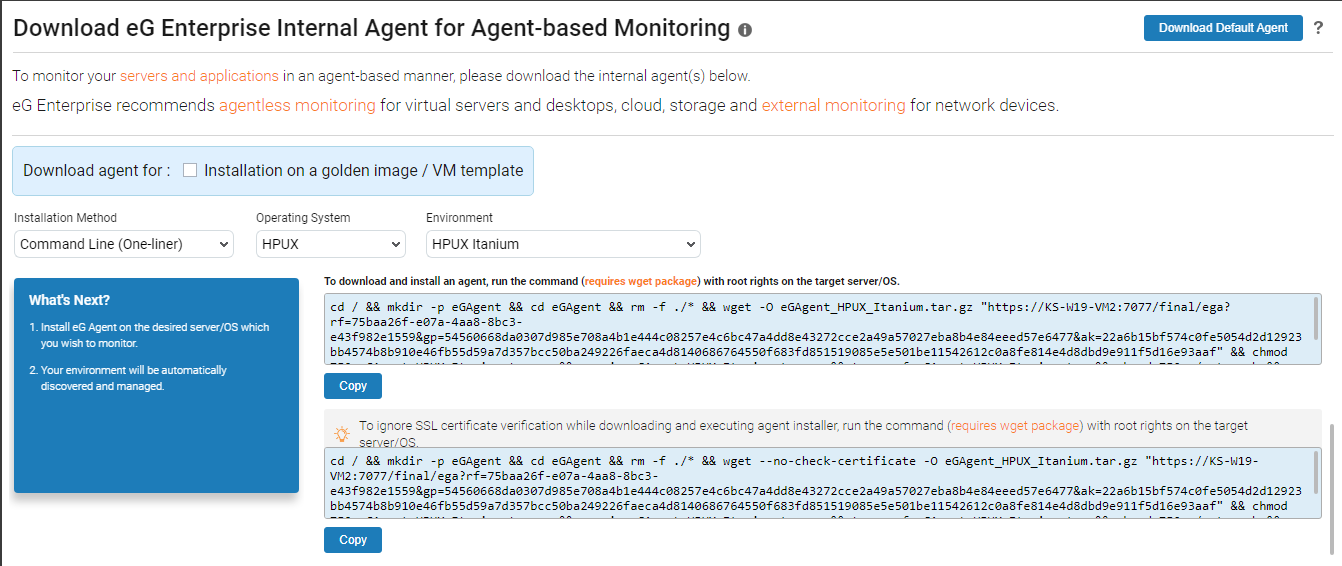Open the external monitoring link
The height and width of the screenshot is (566, 1342).
(833, 105)
